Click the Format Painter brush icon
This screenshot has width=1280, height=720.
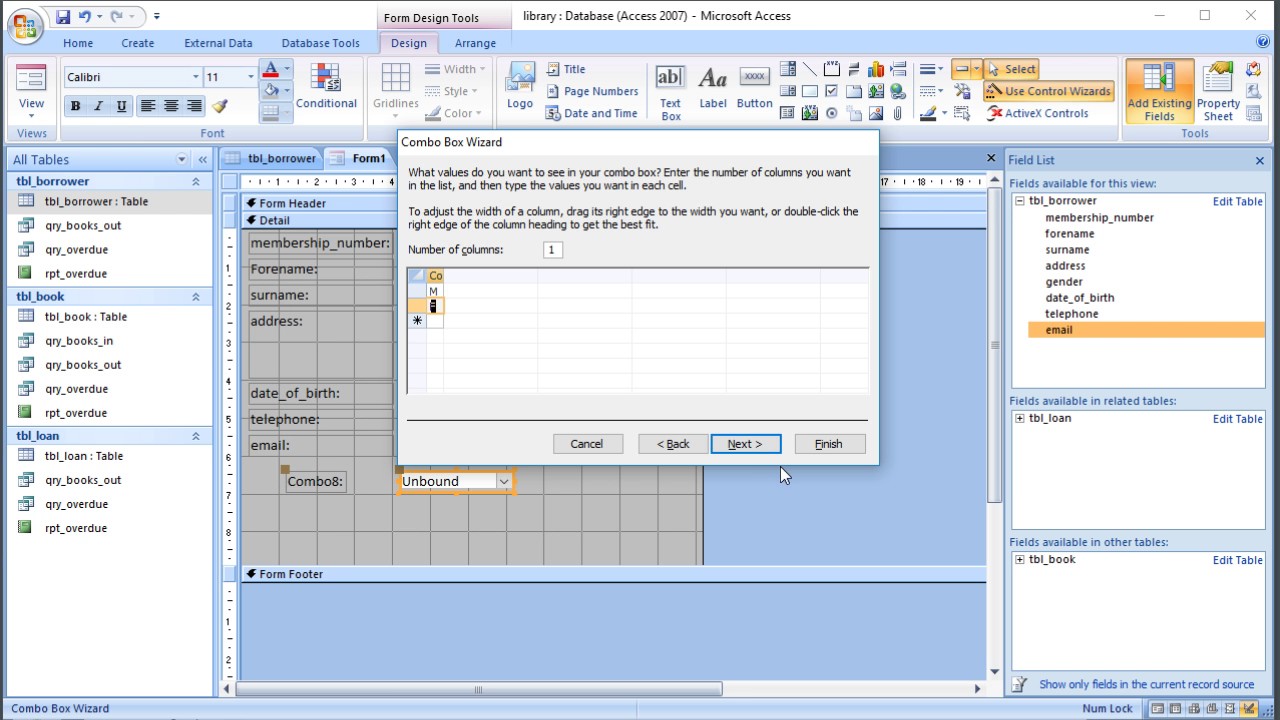(x=220, y=106)
